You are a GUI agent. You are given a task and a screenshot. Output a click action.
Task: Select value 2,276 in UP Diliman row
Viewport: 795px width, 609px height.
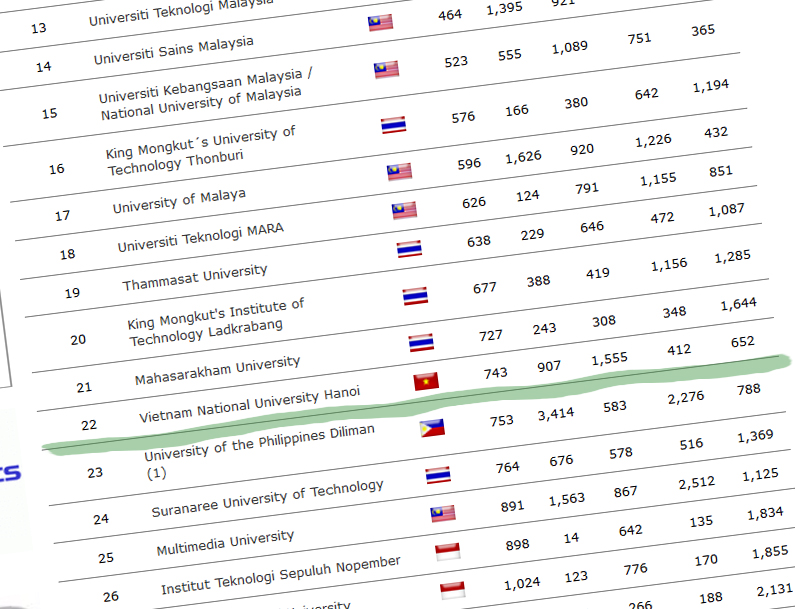click(685, 398)
